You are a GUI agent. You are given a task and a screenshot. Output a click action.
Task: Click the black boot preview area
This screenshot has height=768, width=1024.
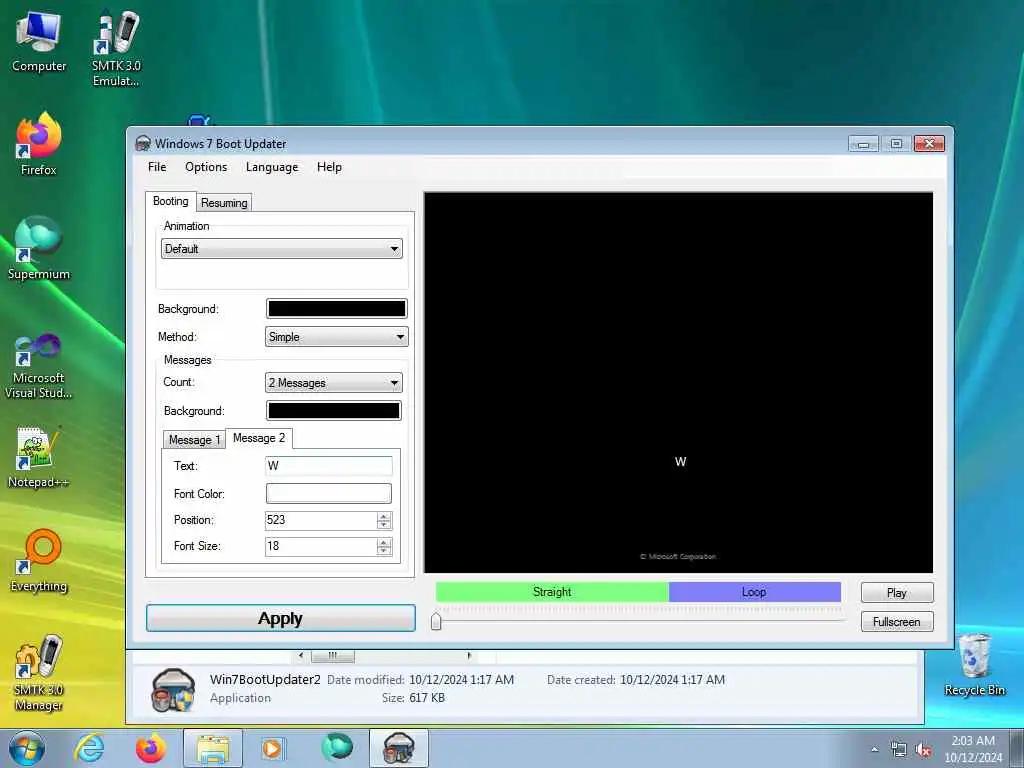point(679,383)
